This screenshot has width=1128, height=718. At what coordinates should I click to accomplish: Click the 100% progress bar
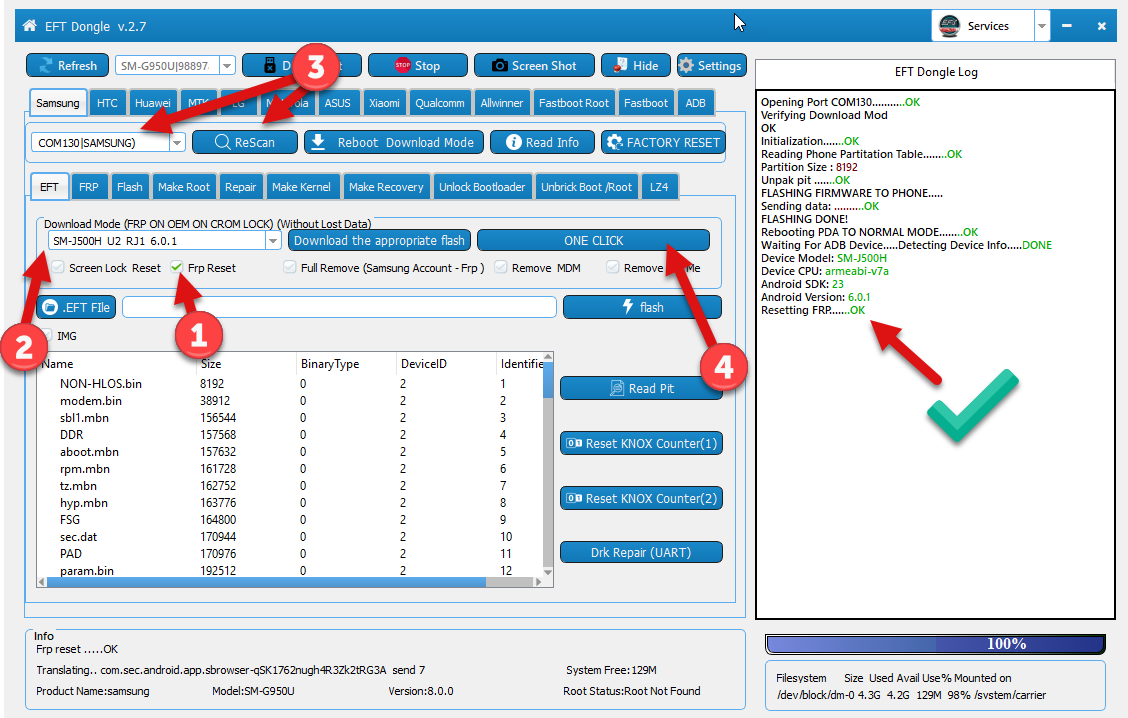935,644
